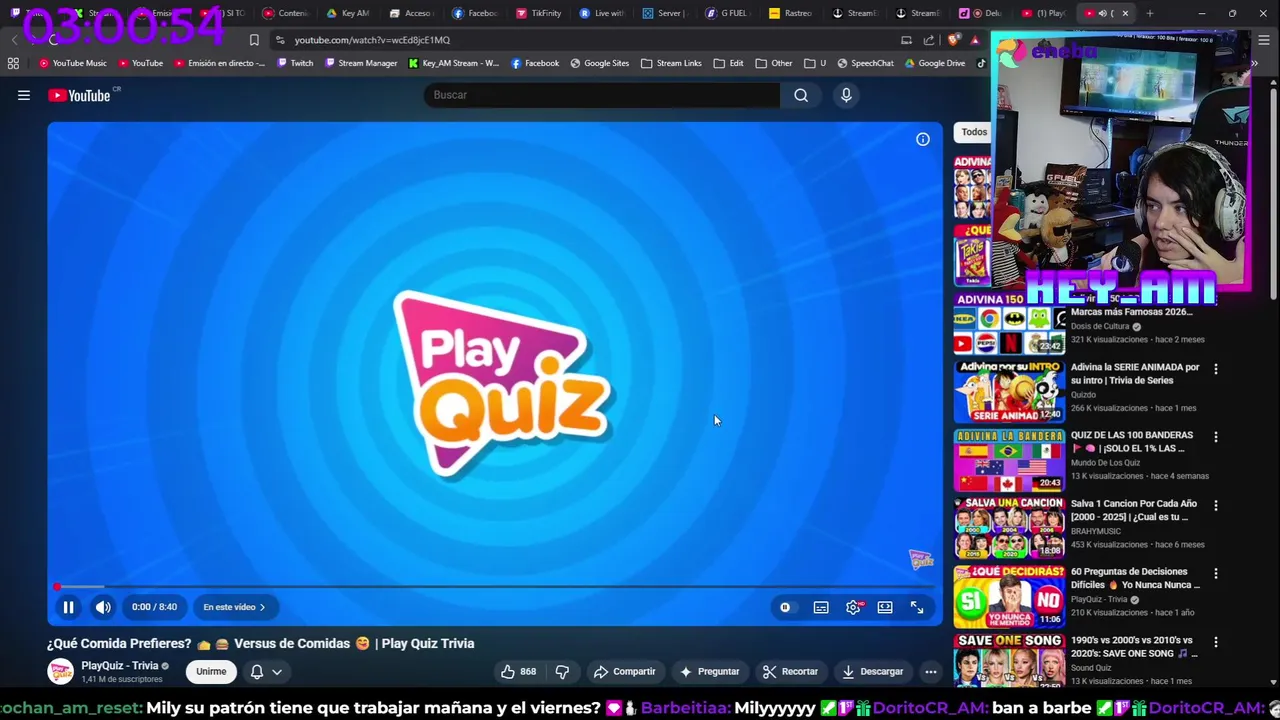1280x720 pixels.
Task: Click the page scrollbar down arrow
Action: 1274,683
